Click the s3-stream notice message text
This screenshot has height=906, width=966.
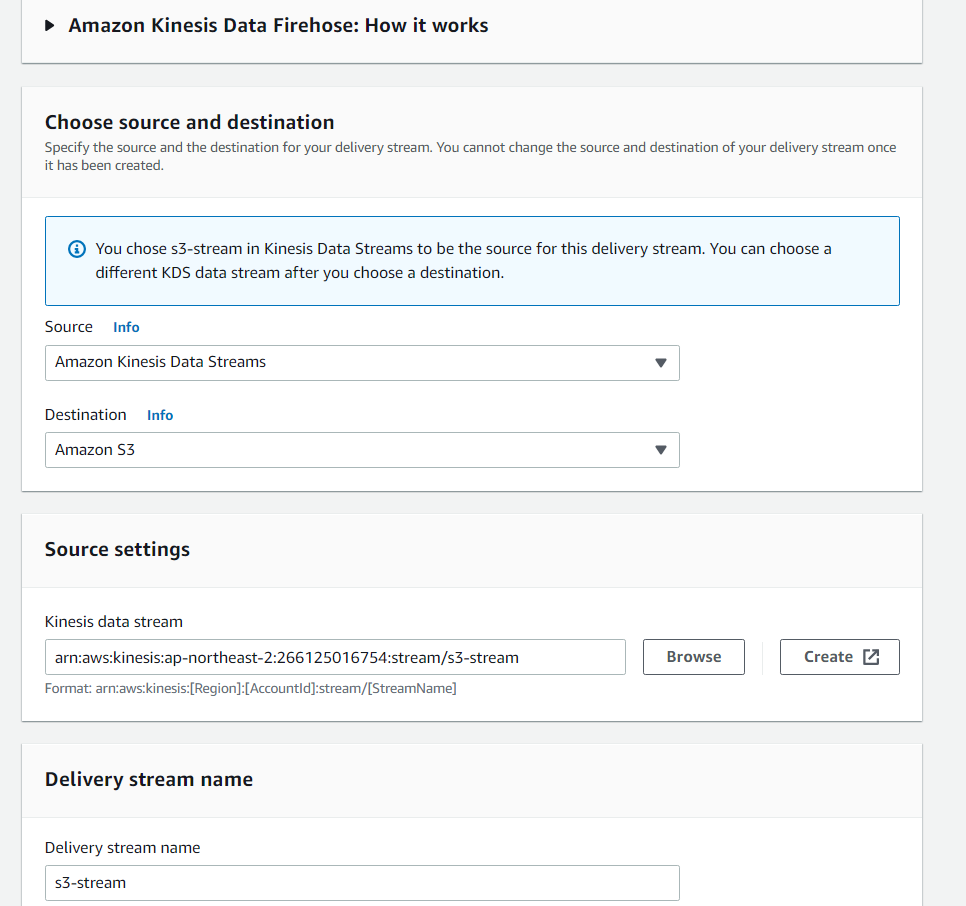click(x=463, y=260)
